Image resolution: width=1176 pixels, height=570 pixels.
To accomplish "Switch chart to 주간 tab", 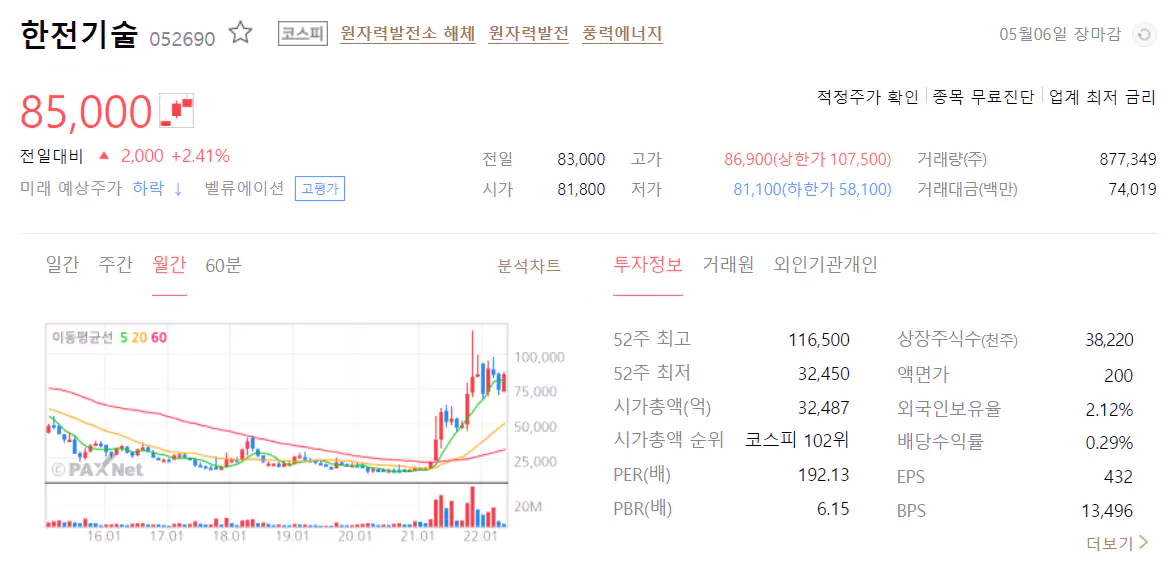I will (x=116, y=265).
